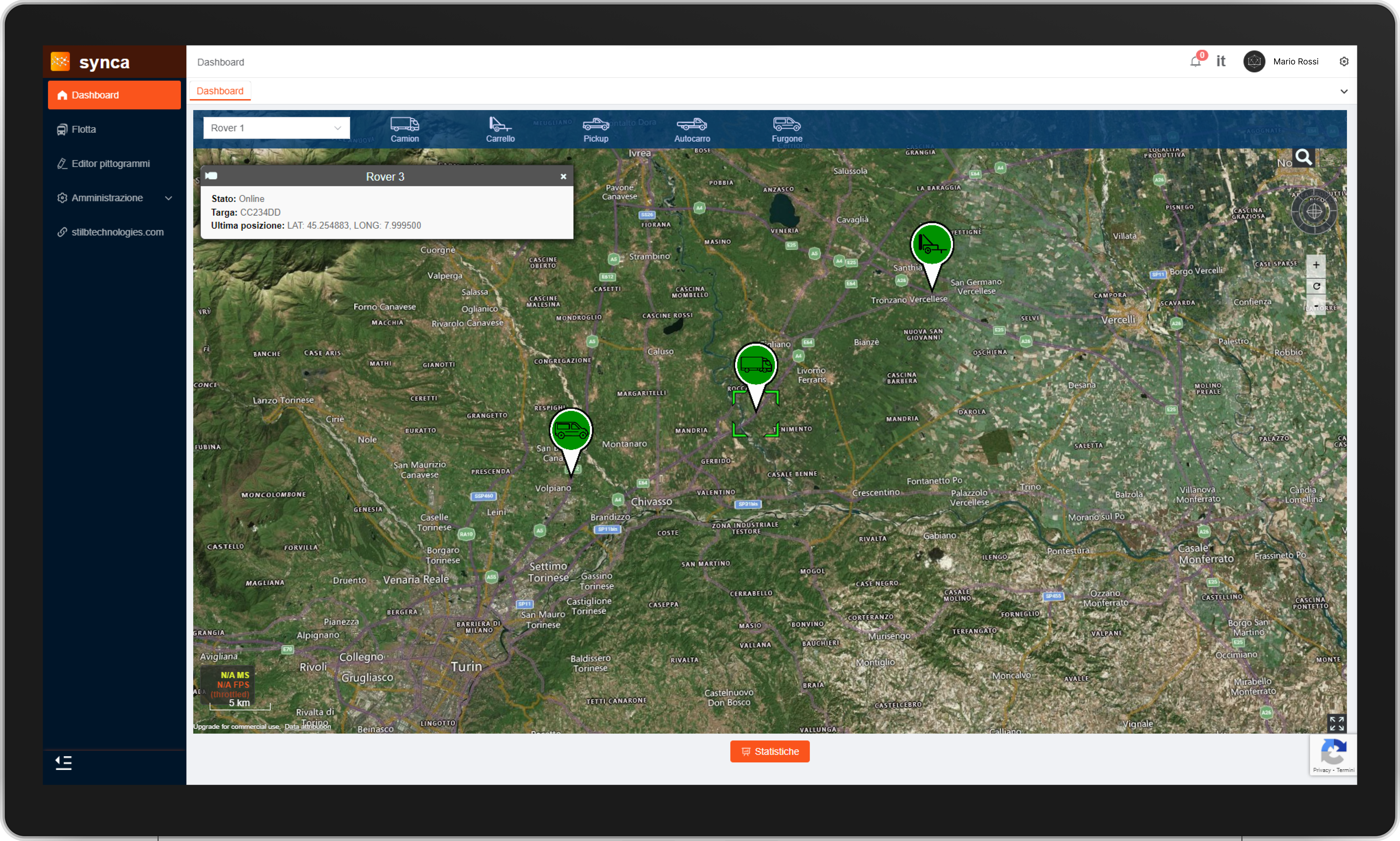This screenshot has width=1400, height=841.
Task: Click the synca logo in the sidebar
Action: (x=91, y=62)
